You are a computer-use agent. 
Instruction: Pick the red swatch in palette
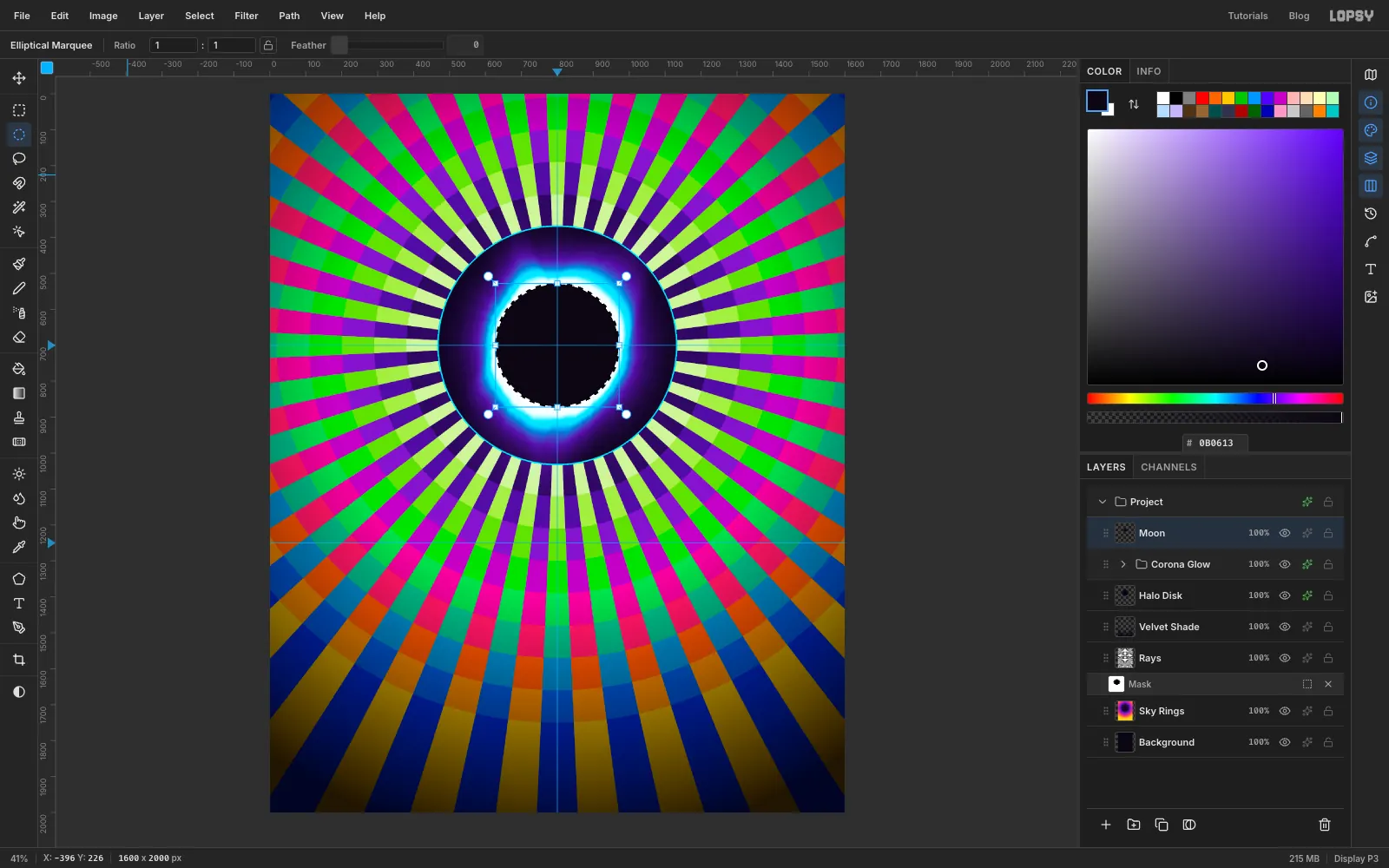pos(1202,98)
